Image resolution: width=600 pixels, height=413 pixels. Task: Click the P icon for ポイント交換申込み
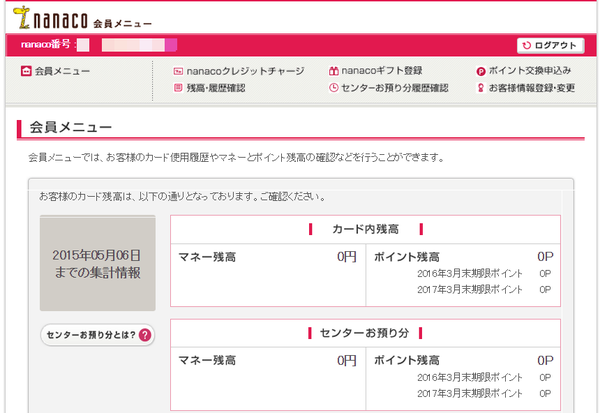481,71
